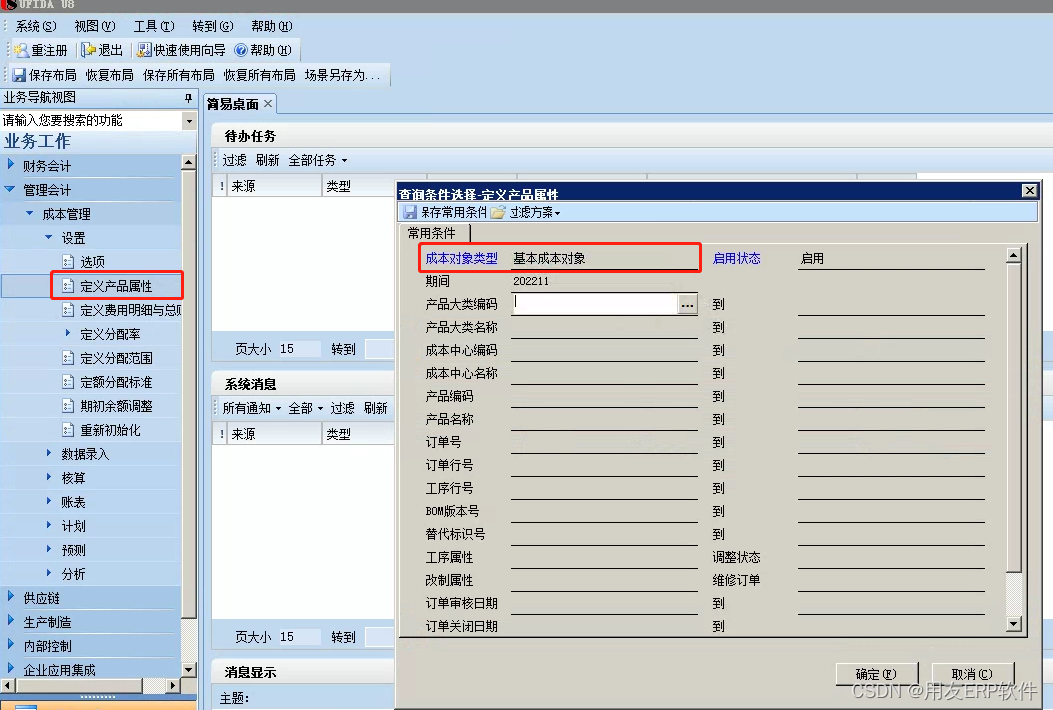Click the pin icon of 业务导航视图 panel
This screenshot has height=710, width=1053.
[188, 98]
